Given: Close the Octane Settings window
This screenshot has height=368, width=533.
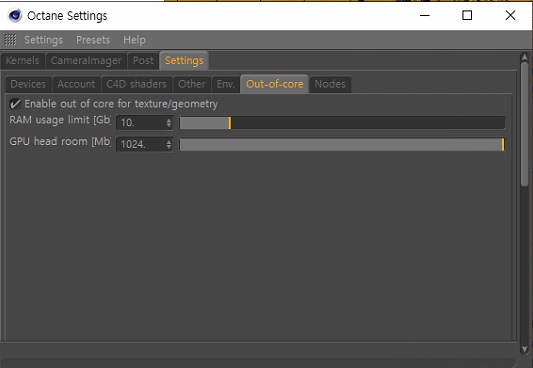Looking at the screenshot, I should coord(510,15).
